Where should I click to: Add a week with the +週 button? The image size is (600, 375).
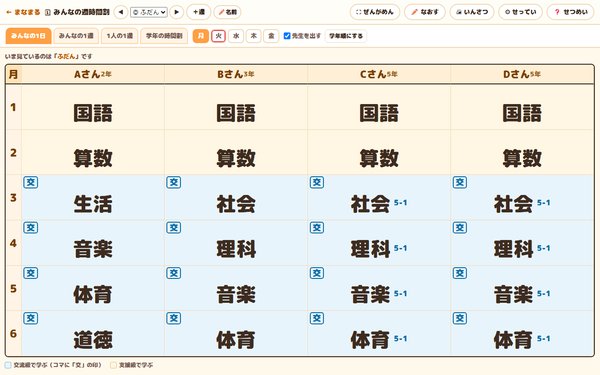pos(199,12)
